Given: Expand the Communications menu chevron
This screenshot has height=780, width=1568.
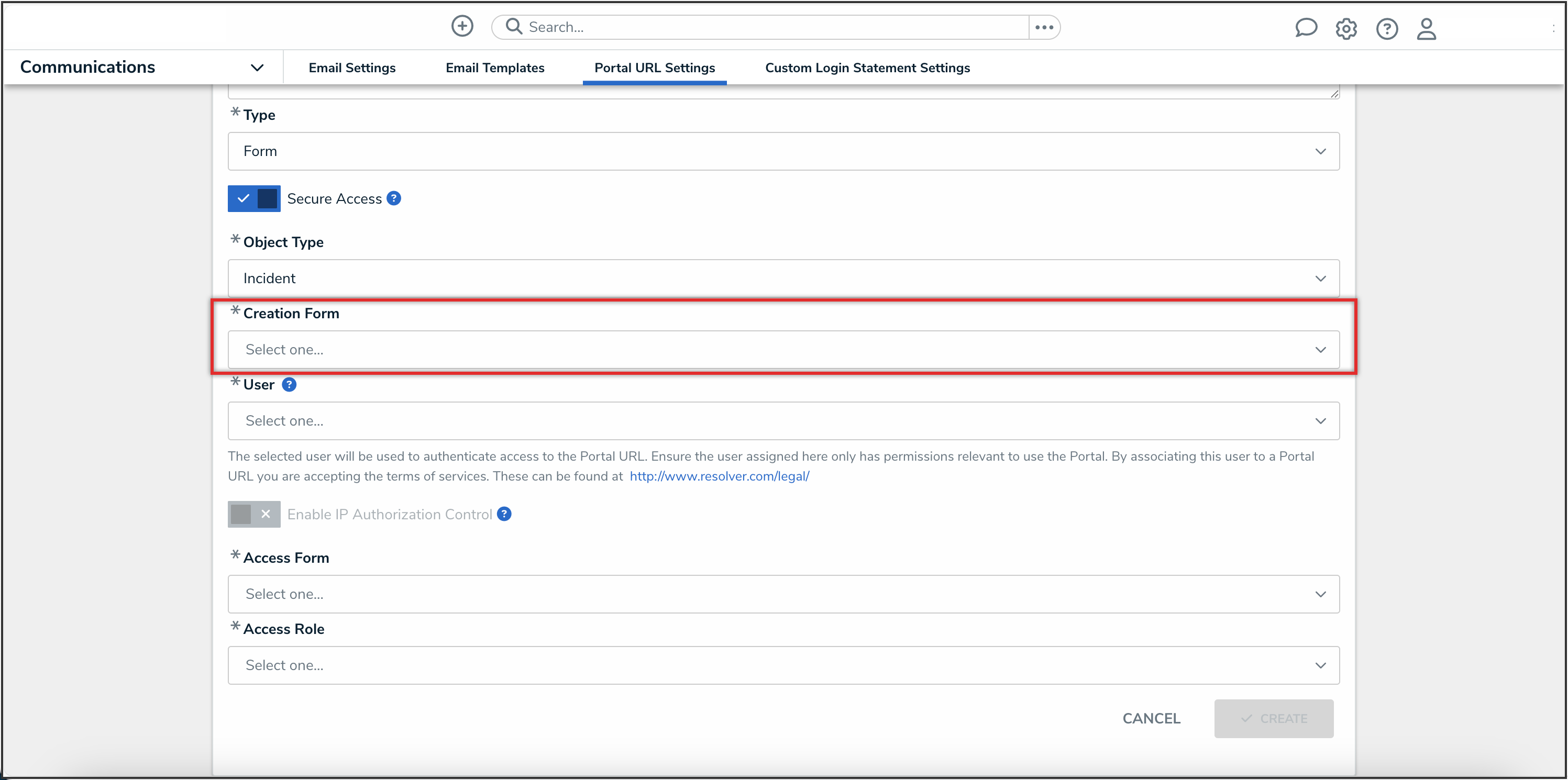Looking at the screenshot, I should pos(257,68).
